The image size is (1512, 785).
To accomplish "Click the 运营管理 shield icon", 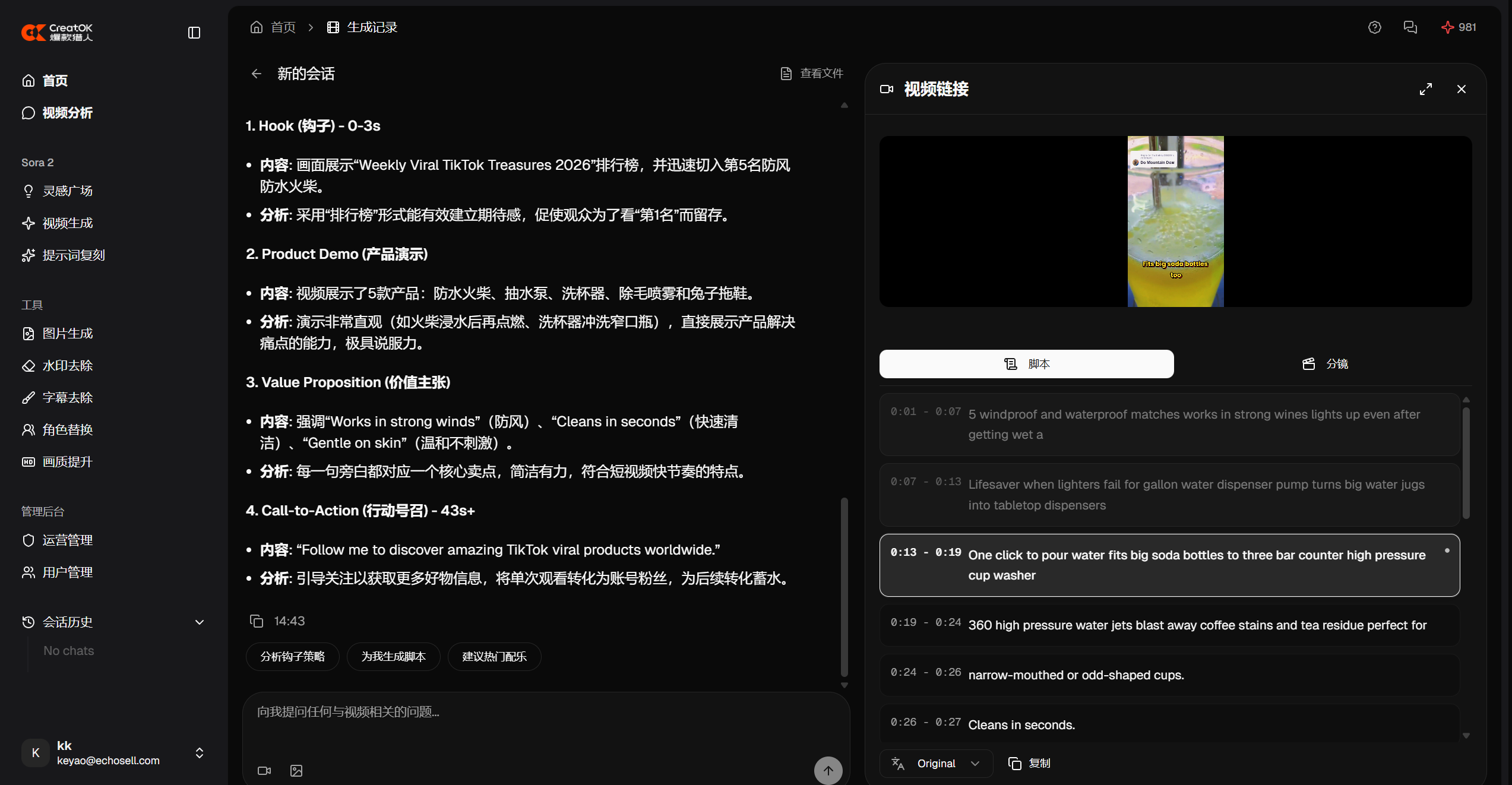I will tap(29, 540).
